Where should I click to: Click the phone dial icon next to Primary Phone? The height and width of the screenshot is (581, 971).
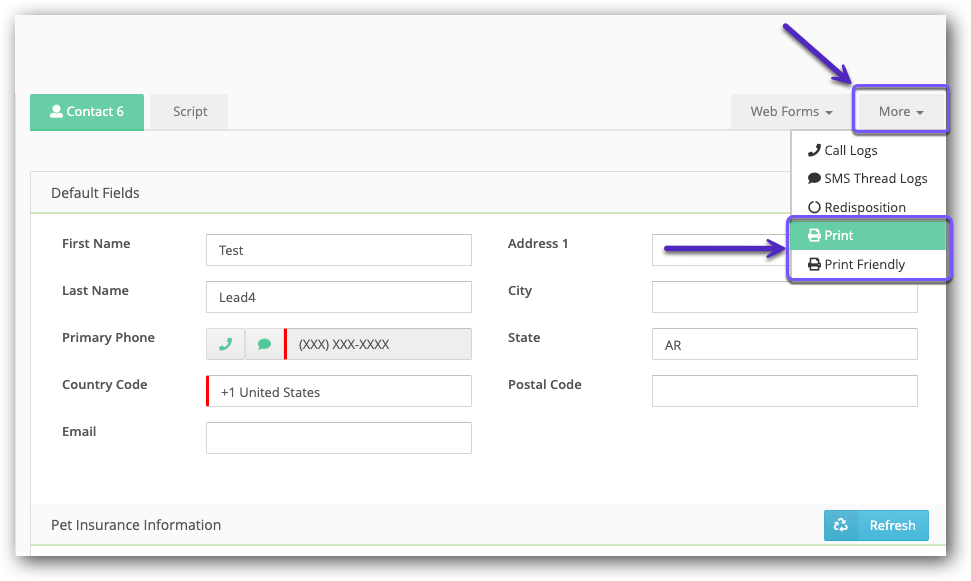(x=225, y=343)
